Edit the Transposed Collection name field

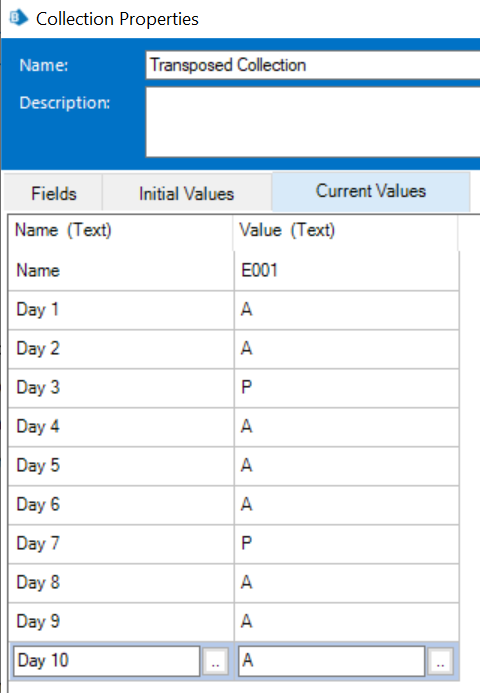tap(313, 65)
